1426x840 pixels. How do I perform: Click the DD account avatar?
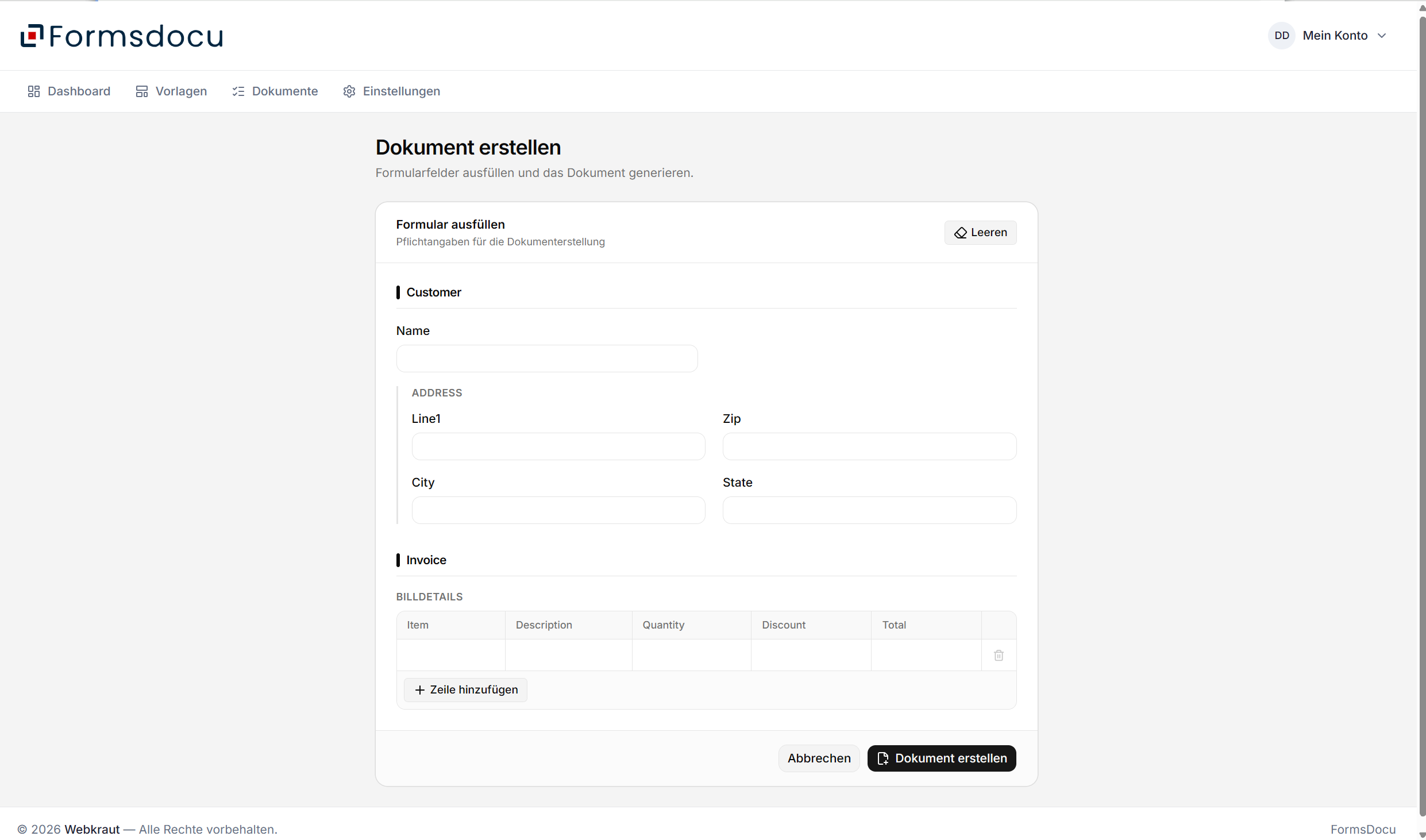pos(1281,36)
